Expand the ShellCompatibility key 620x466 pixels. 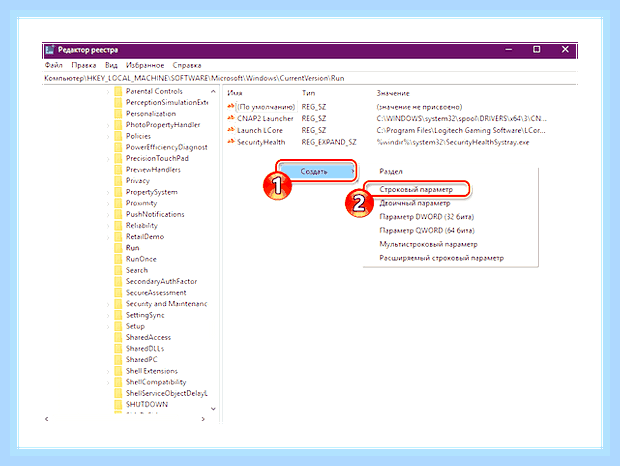click(108, 383)
